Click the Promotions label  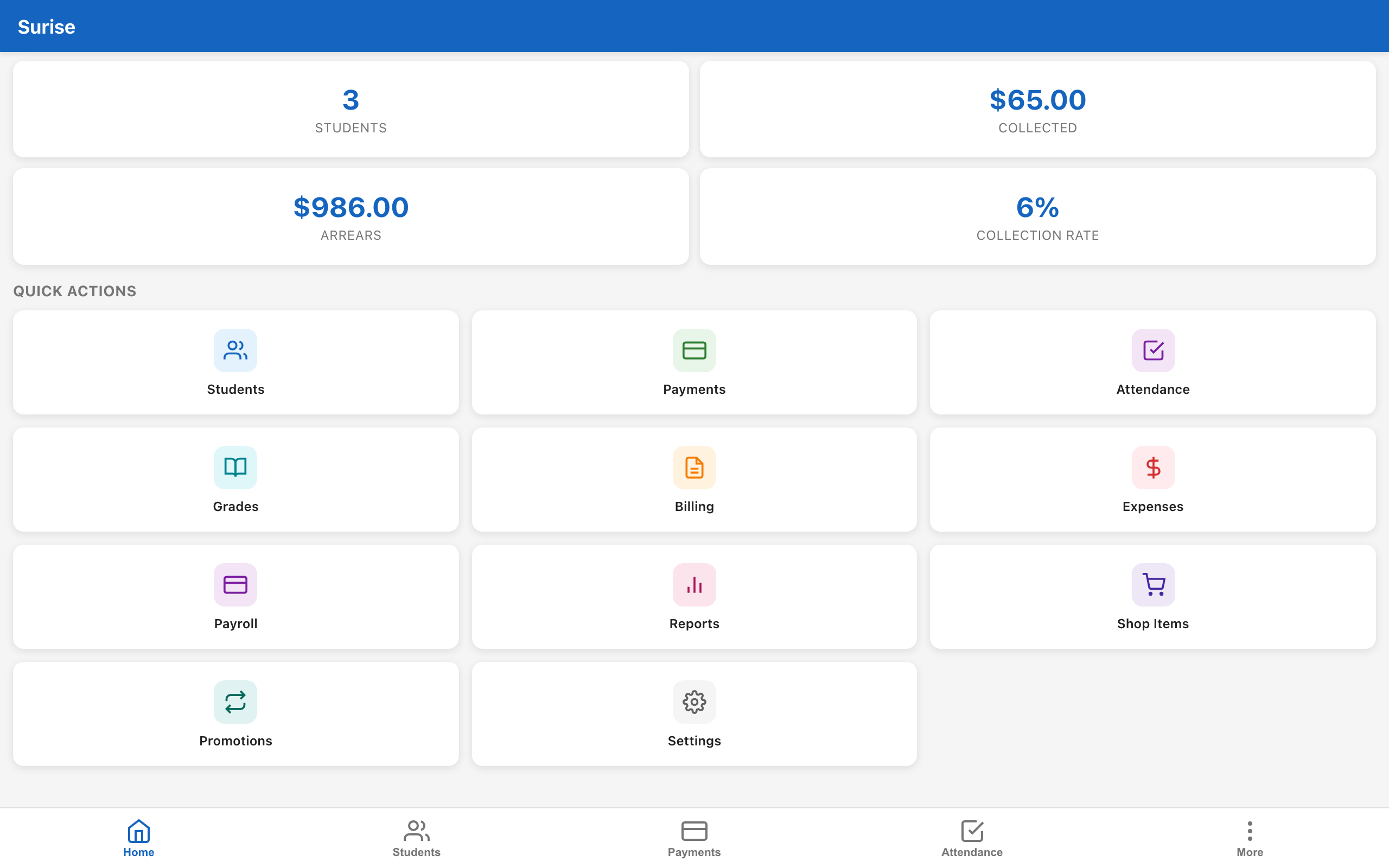click(235, 741)
